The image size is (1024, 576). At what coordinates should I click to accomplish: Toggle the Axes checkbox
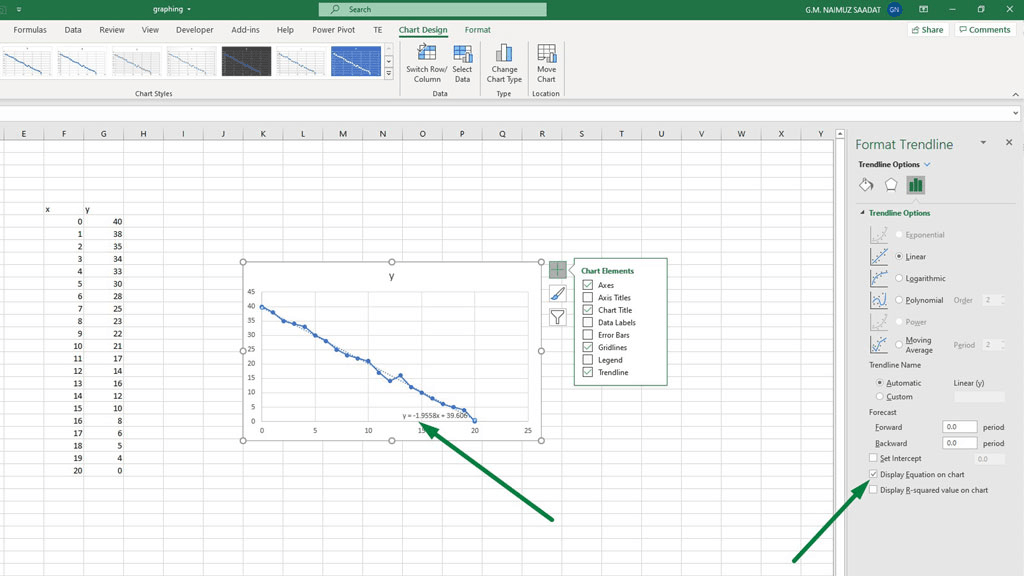pos(588,285)
